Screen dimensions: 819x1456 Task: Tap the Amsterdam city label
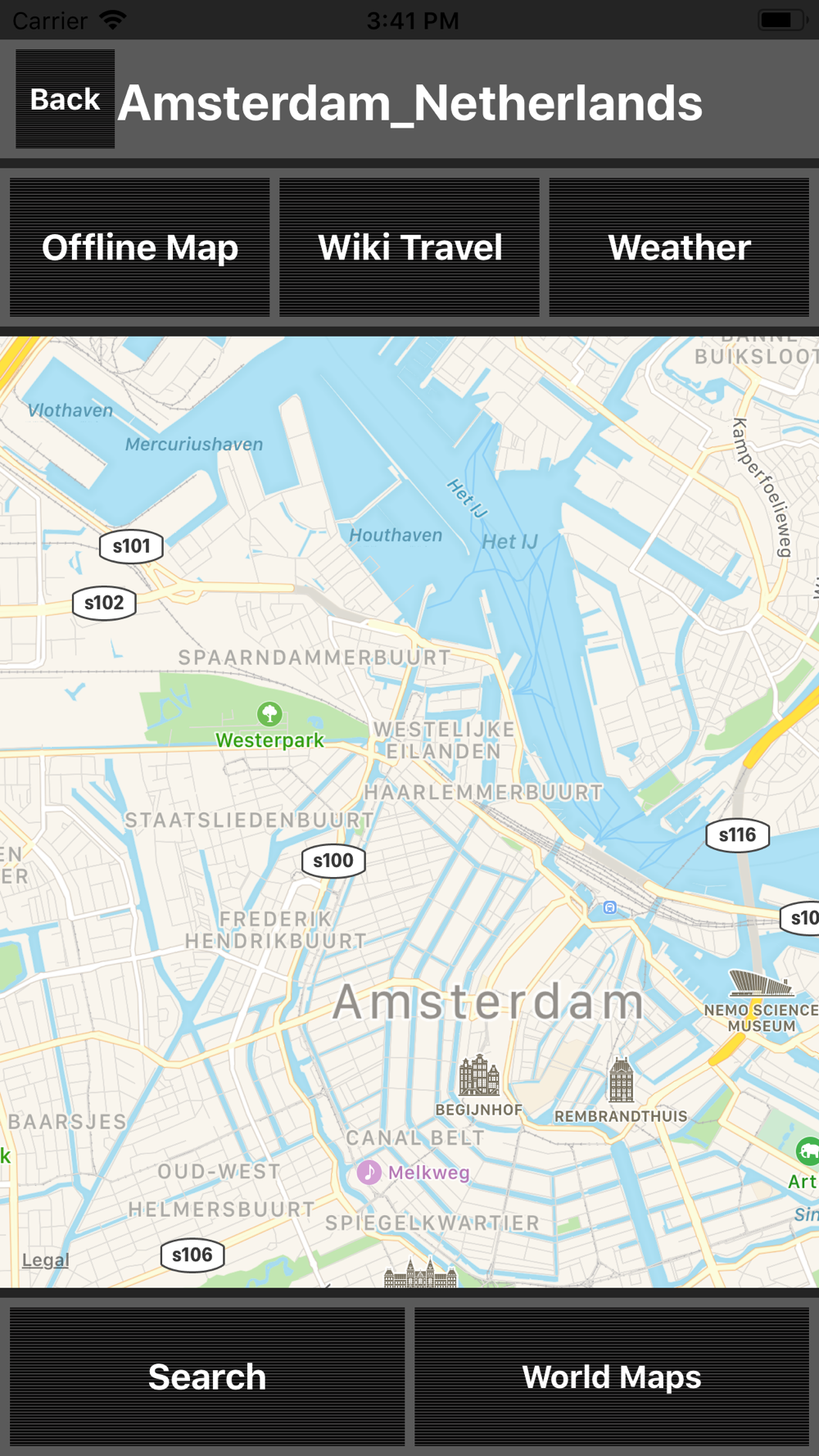(489, 1002)
